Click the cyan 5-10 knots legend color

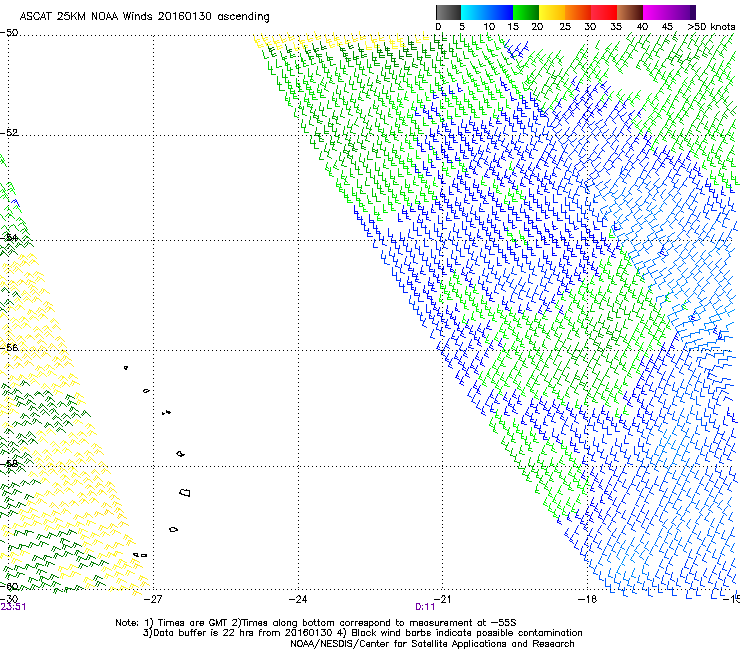click(473, 12)
